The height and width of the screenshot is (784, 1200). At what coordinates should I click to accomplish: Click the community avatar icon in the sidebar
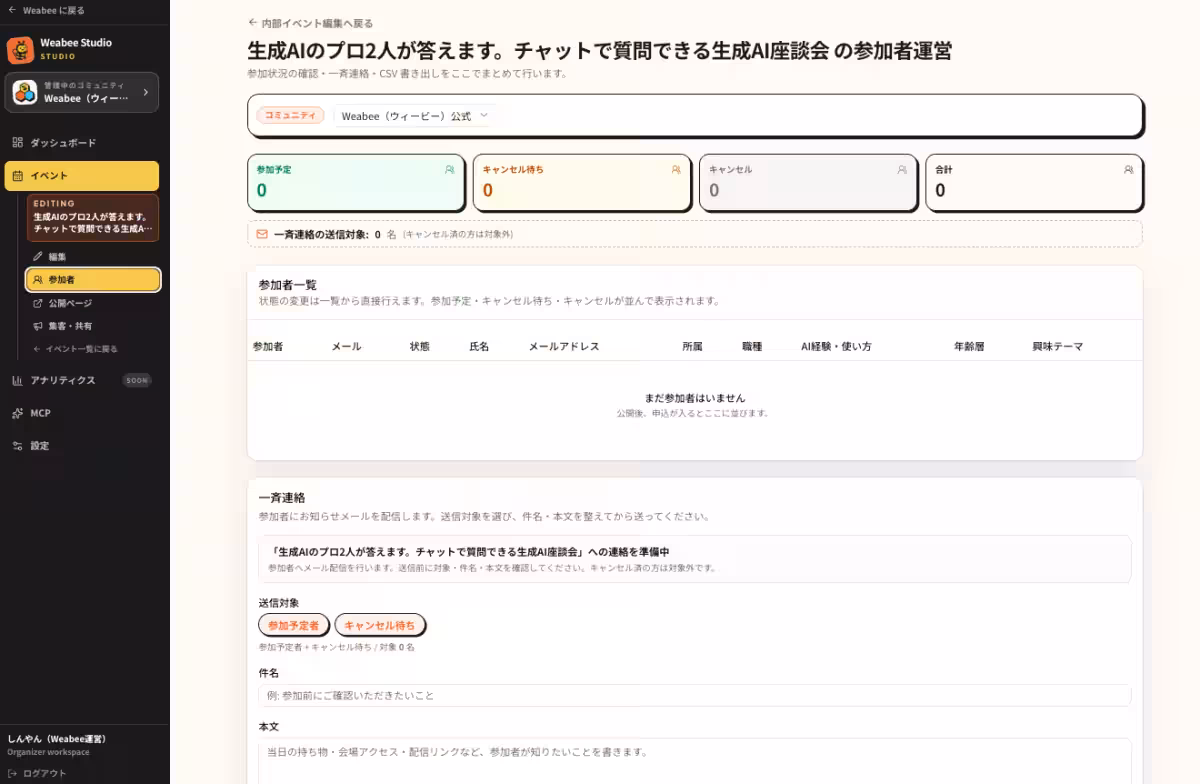25,92
